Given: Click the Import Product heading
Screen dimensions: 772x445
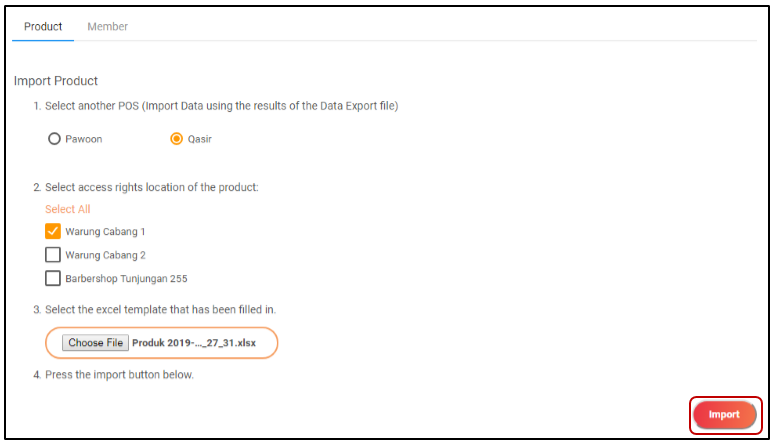Looking at the screenshot, I should coord(56,80).
